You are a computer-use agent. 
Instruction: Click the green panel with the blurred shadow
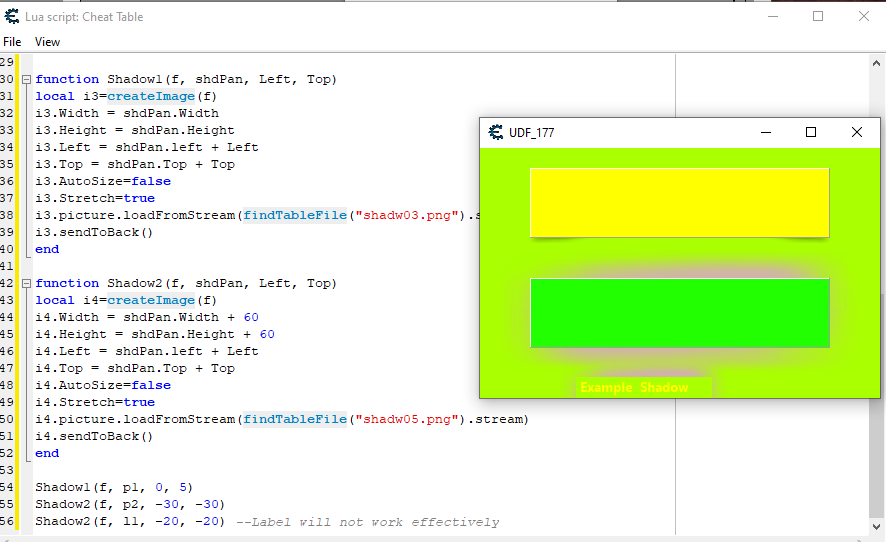tap(679, 312)
